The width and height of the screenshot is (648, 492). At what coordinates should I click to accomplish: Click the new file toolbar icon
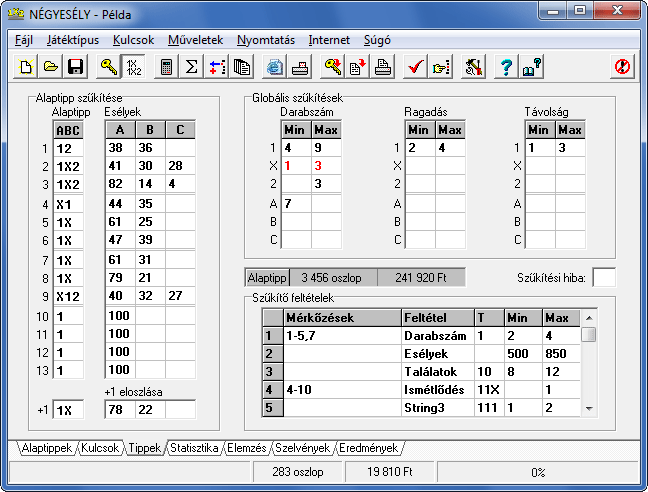(x=26, y=67)
